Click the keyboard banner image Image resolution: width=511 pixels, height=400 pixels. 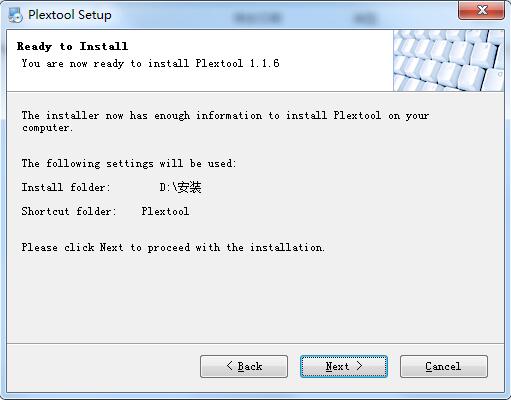448,60
